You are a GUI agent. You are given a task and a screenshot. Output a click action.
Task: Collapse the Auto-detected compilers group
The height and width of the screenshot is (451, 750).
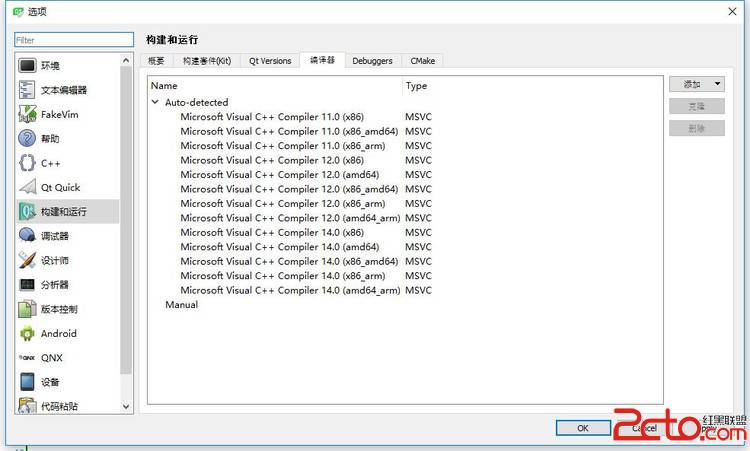155,102
